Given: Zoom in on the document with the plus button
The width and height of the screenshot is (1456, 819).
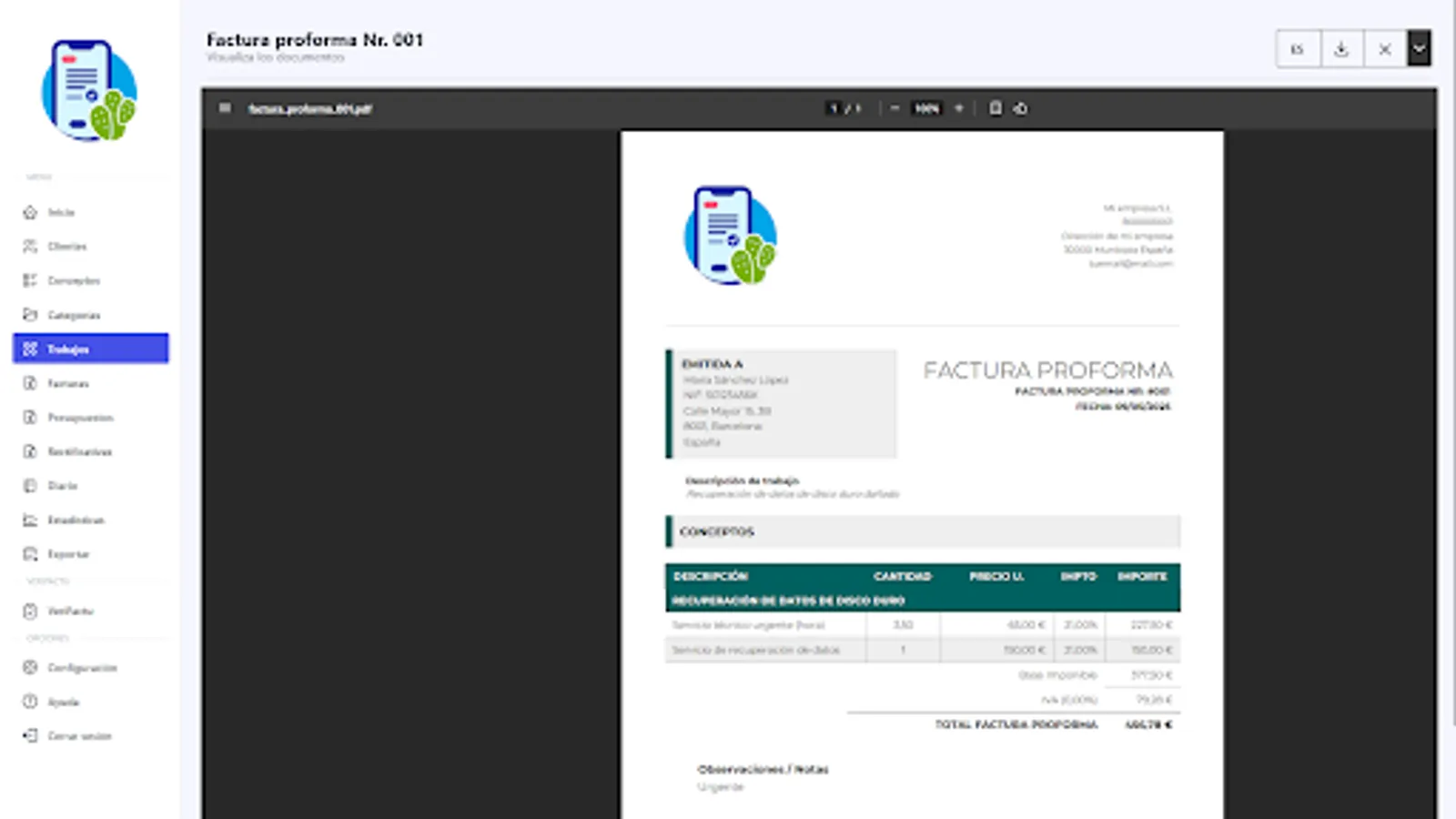Looking at the screenshot, I should click(958, 108).
